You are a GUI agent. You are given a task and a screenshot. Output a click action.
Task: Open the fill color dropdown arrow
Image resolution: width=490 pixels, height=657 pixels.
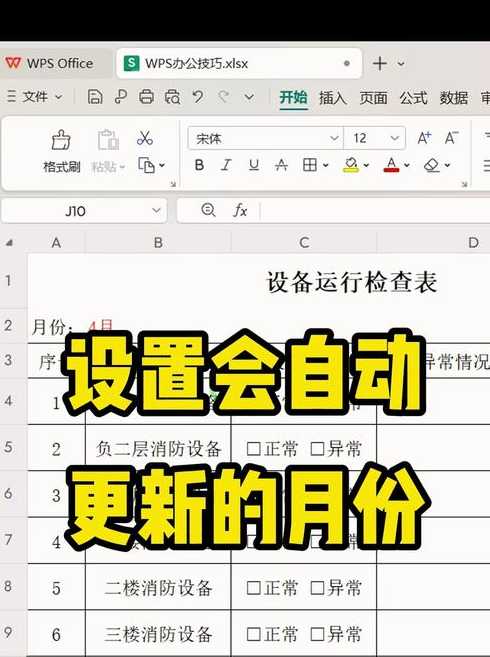[x=366, y=165]
